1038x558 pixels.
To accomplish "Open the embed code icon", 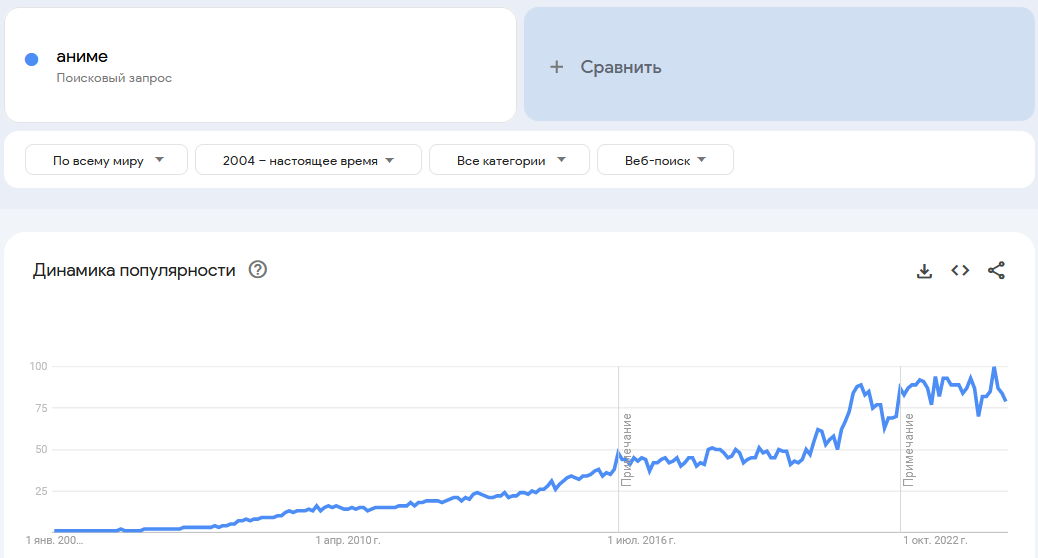I will coord(960,270).
